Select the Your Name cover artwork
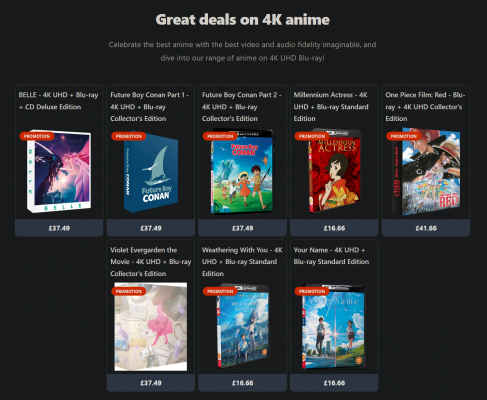The width and height of the screenshot is (487, 400). click(334, 327)
